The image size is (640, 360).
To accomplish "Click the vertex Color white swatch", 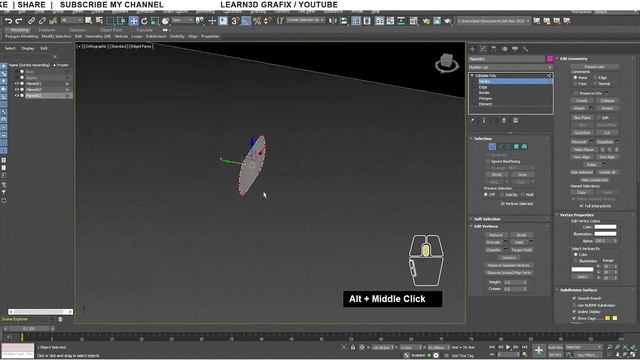I will click(x=605, y=227).
